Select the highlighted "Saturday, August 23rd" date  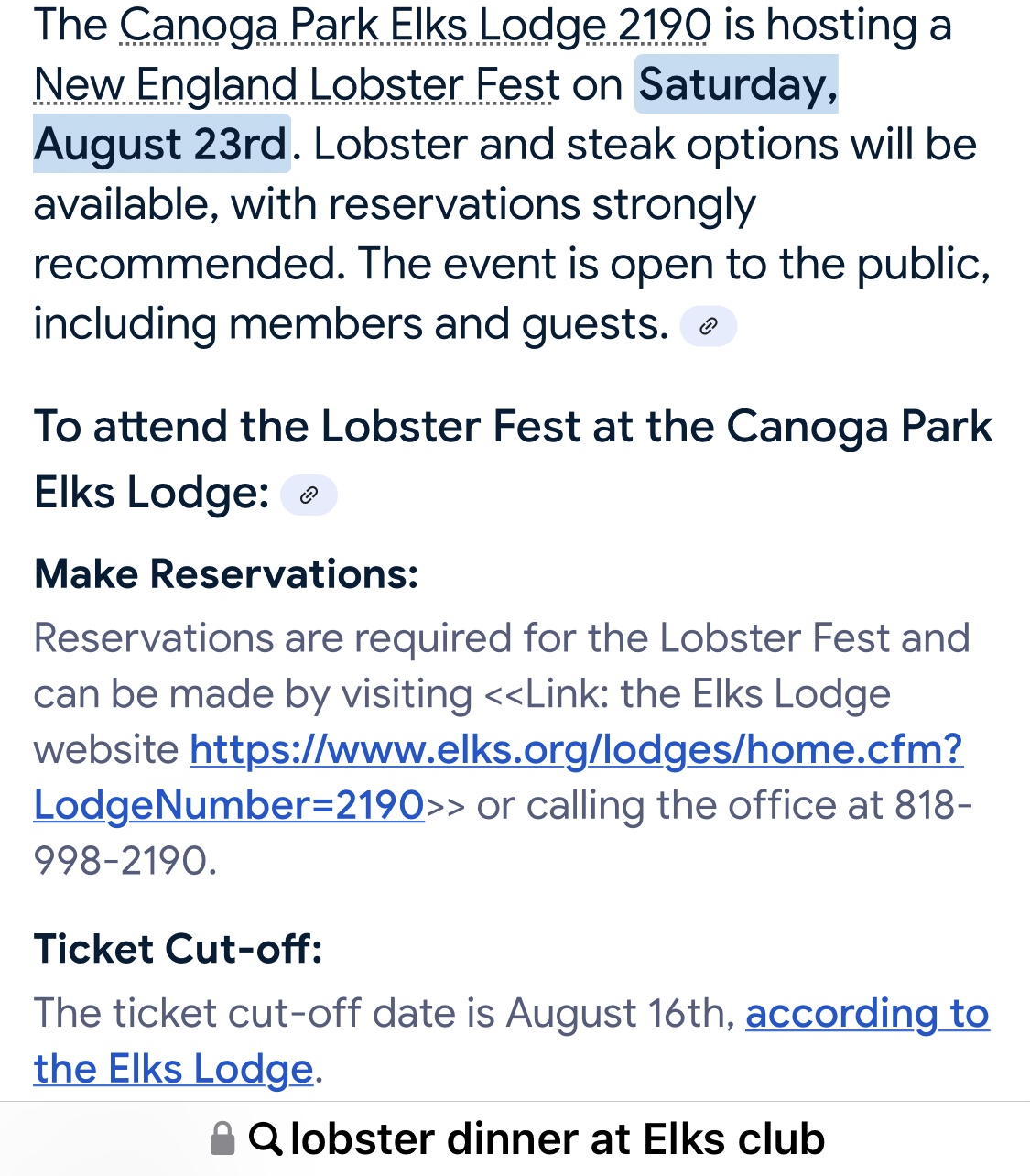pyautogui.click(x=436, y=114)
